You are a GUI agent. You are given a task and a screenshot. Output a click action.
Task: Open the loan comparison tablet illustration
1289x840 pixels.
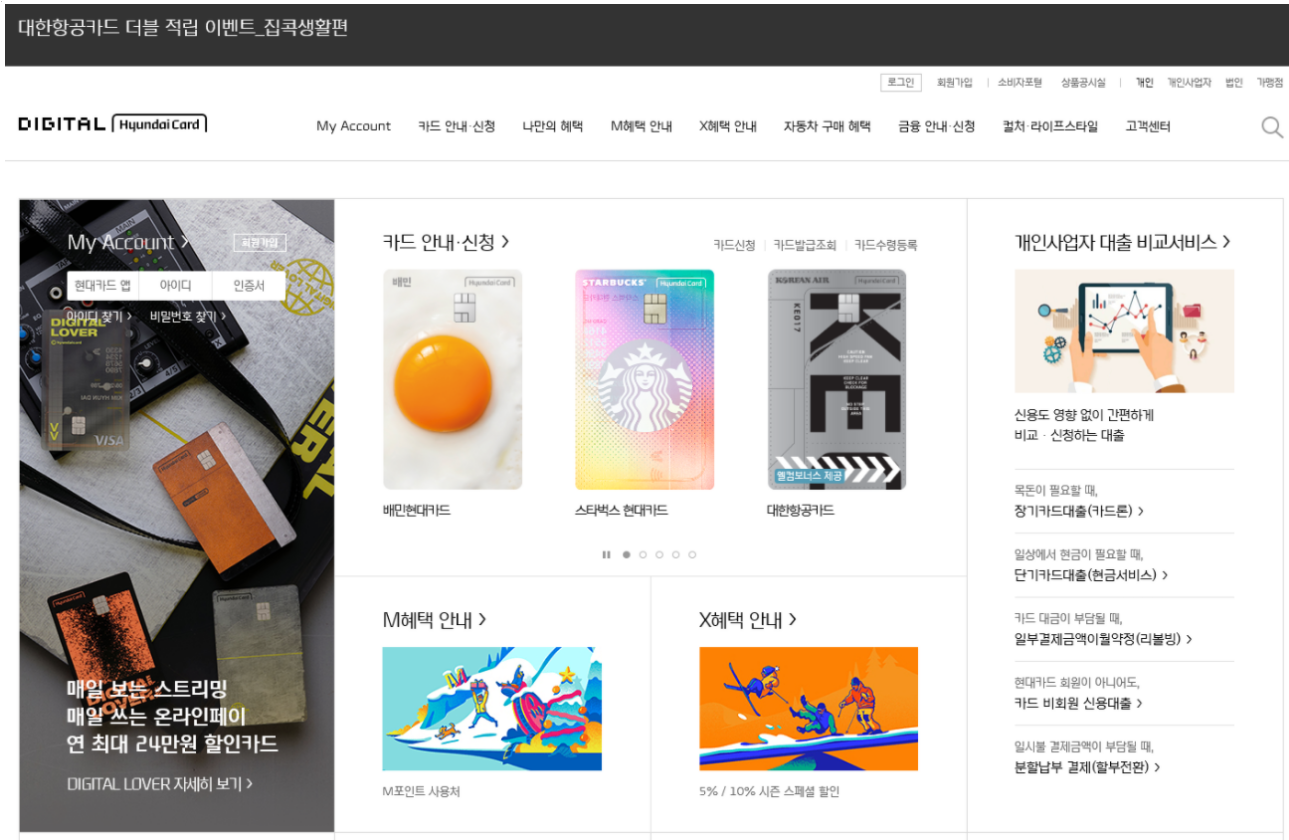pos(1124,331)
